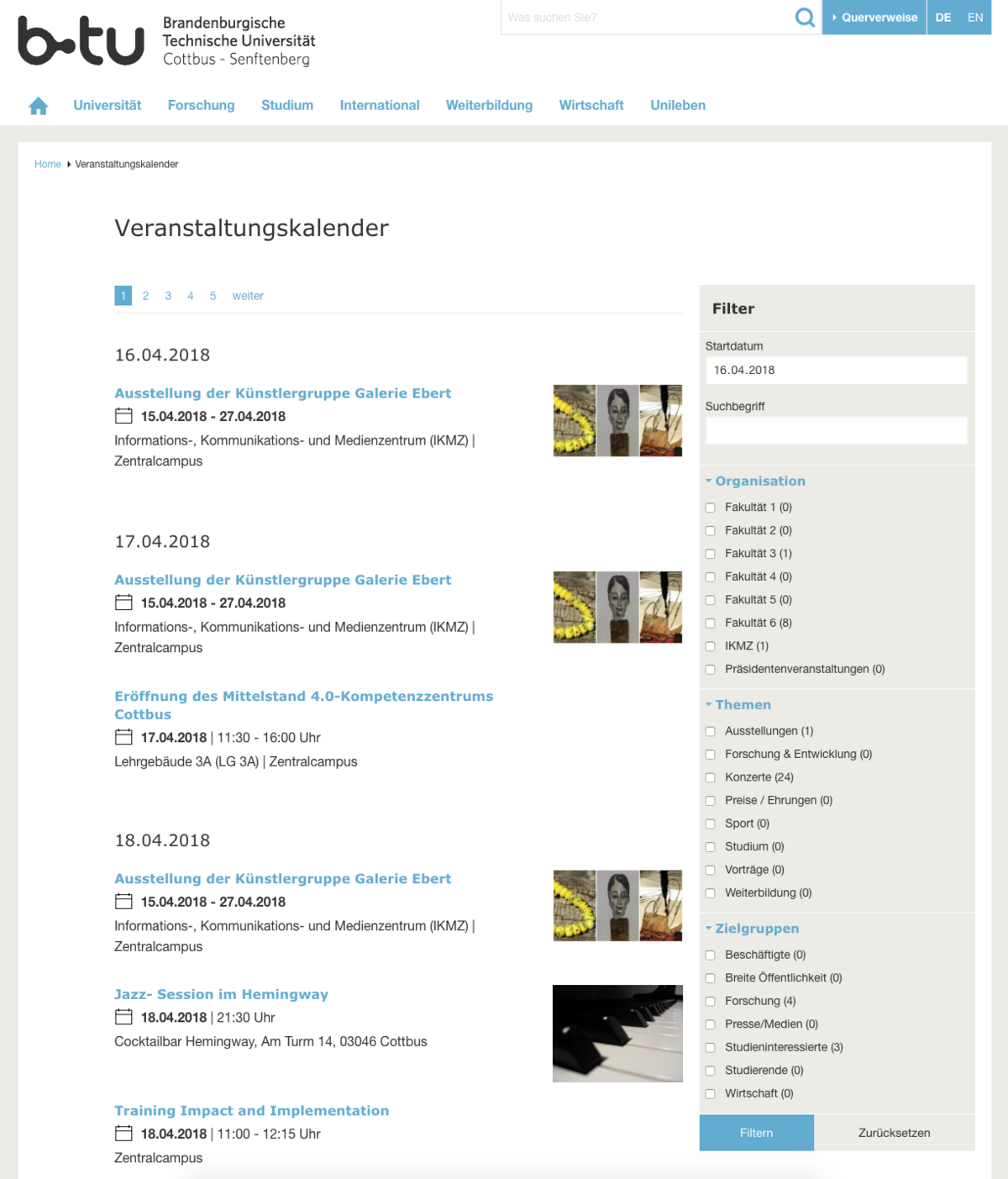Click calendar icon of Mittelstand 4.0 event
The image size is (1008, 1179).
tap(123, 737)
